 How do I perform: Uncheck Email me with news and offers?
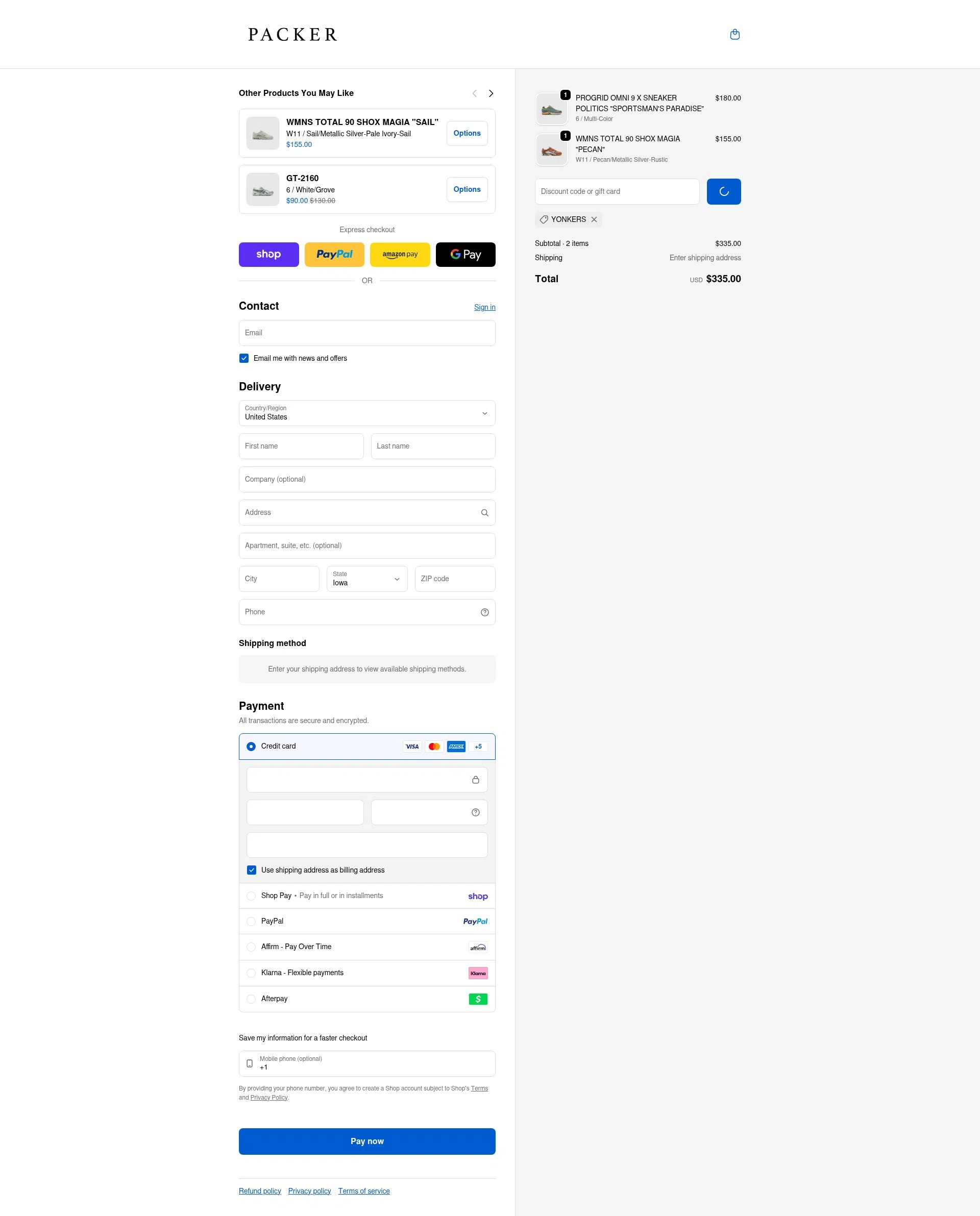[x=244, y=358]
